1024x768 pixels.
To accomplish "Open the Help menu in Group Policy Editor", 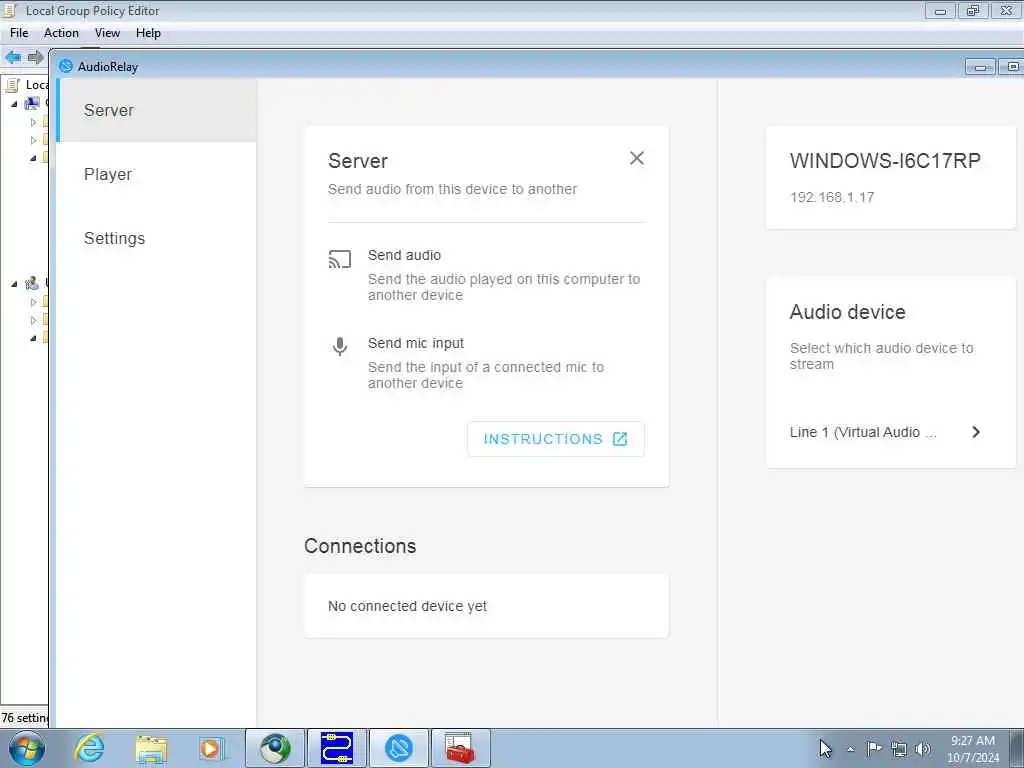I will tap(148, 33).
